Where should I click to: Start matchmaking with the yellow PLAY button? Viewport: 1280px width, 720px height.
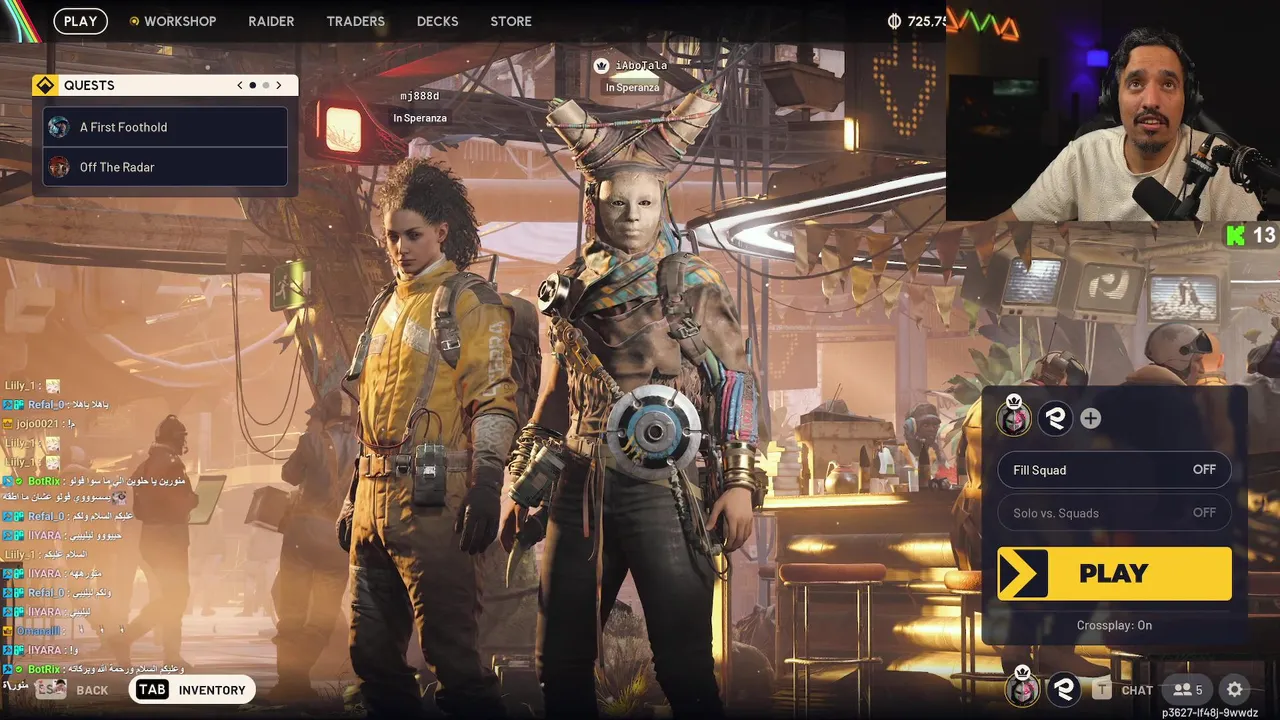click(x=1114, y=573)
